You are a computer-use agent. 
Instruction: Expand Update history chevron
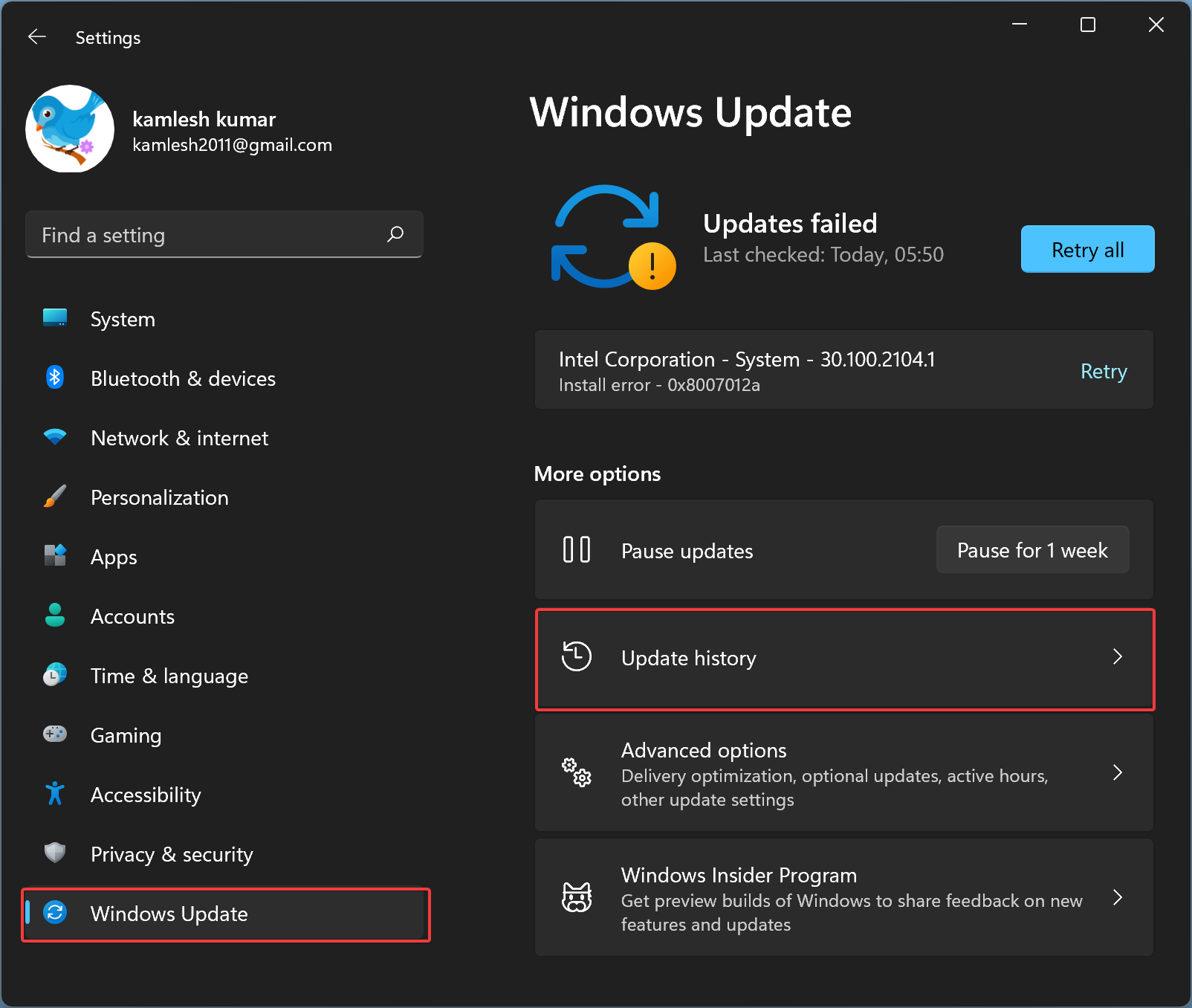(1117, 656)
